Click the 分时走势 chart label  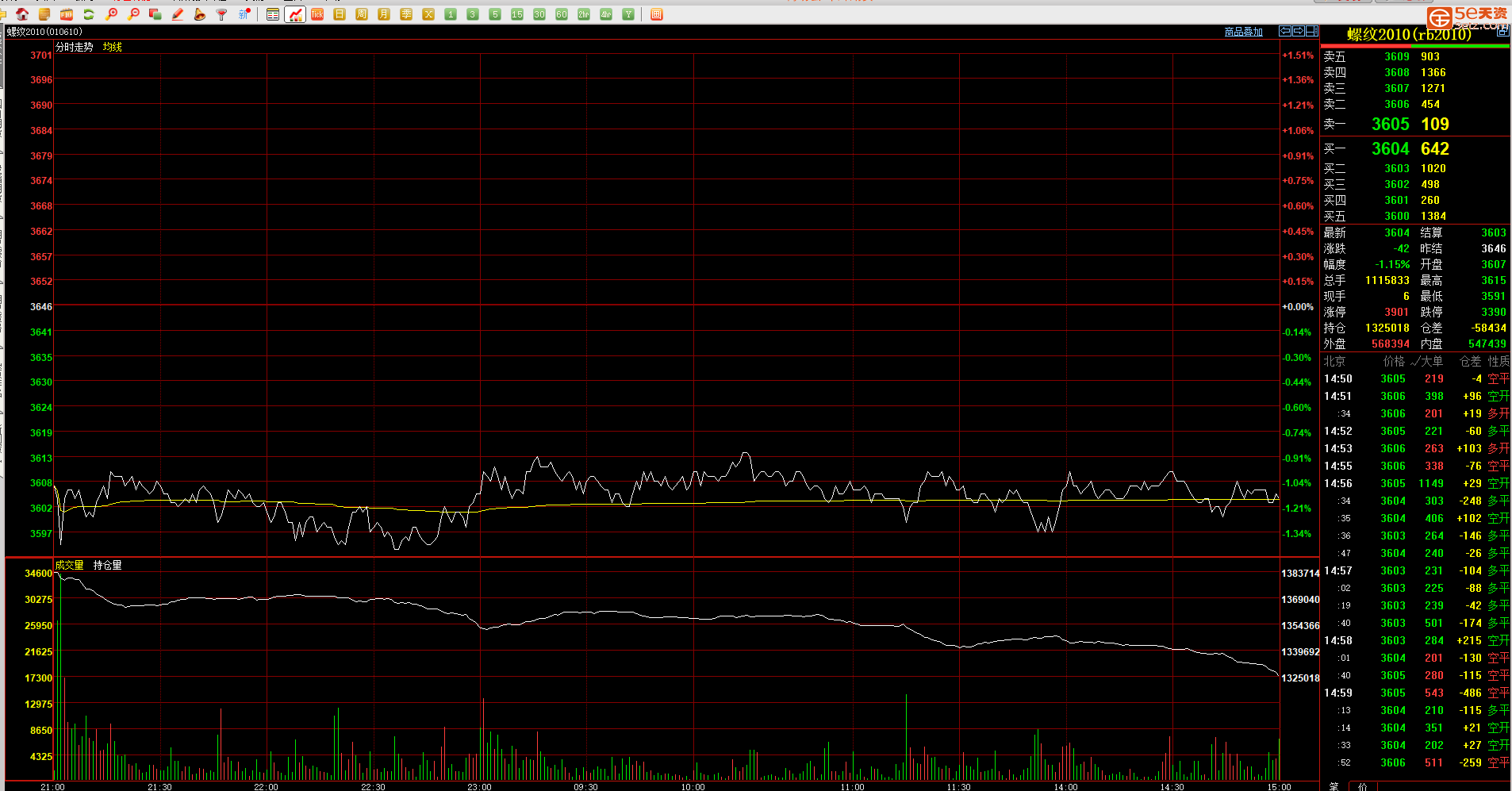coord(75,47)
